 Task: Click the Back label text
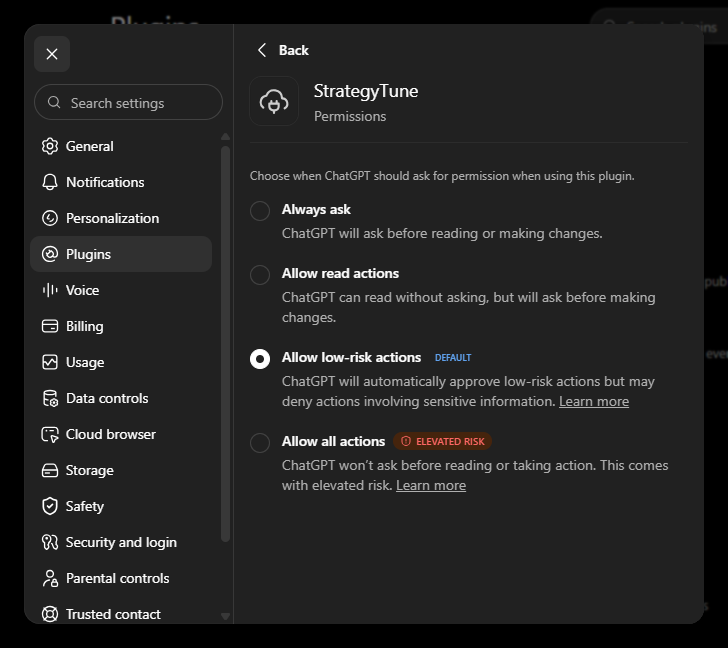tap(293, 50)
